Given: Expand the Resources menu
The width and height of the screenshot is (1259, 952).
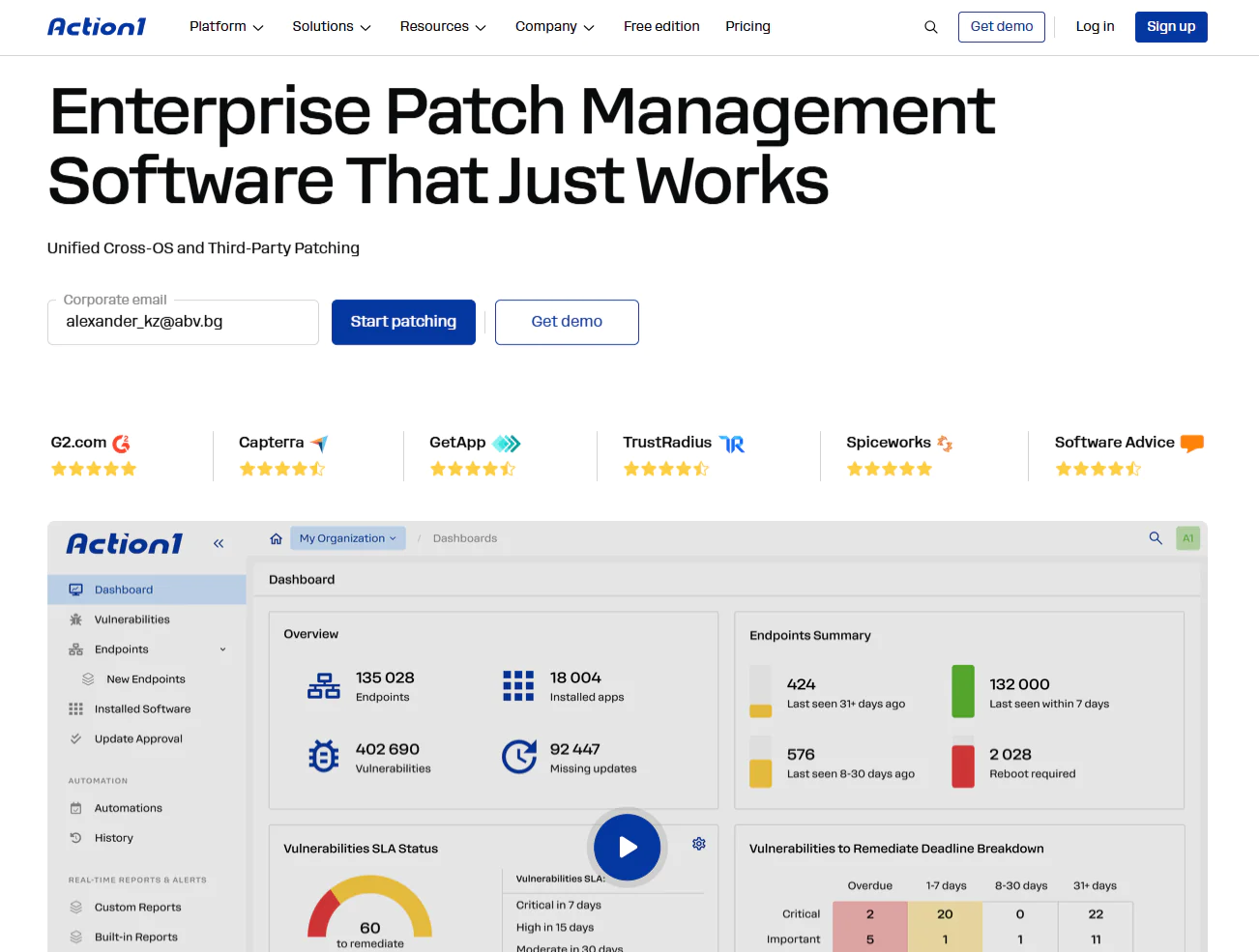Looking at the screenshot, I should (x=443, y=27).
